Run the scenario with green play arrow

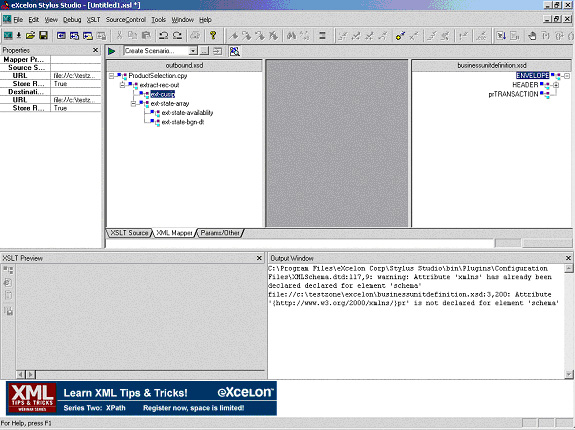click(x=111, y=51)
